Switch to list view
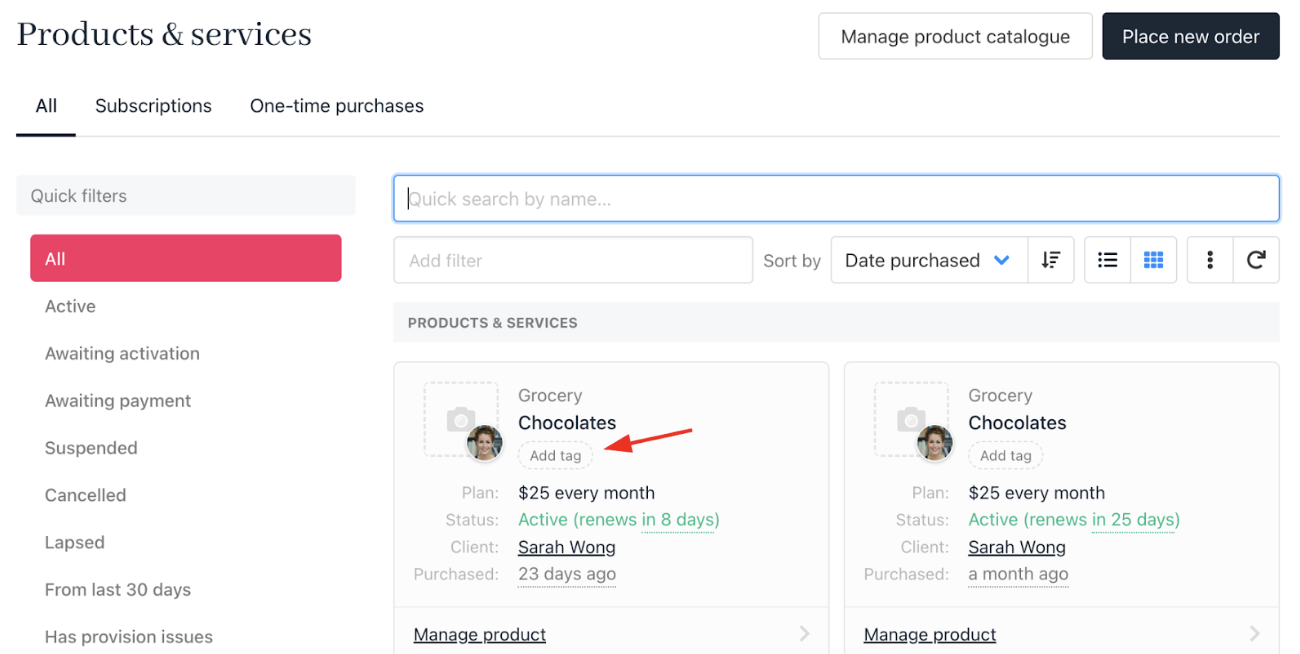1300x654 pixels. [x=1107, y=260]
